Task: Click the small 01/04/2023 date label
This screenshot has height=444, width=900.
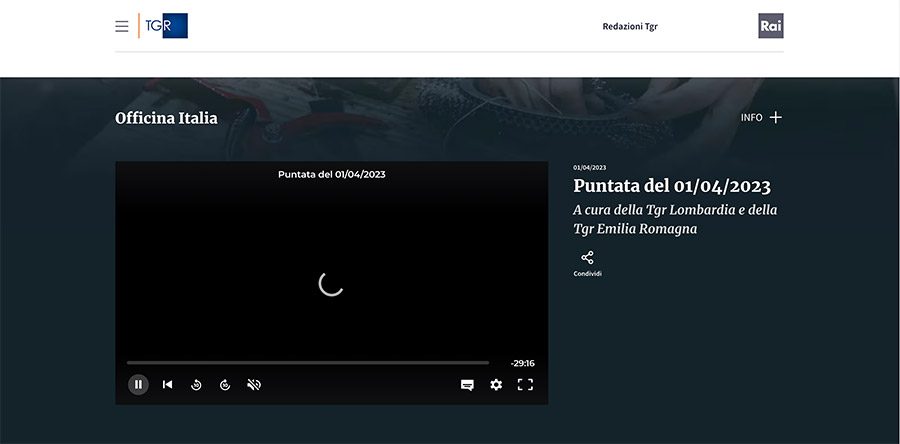Action: coord(589,168)
